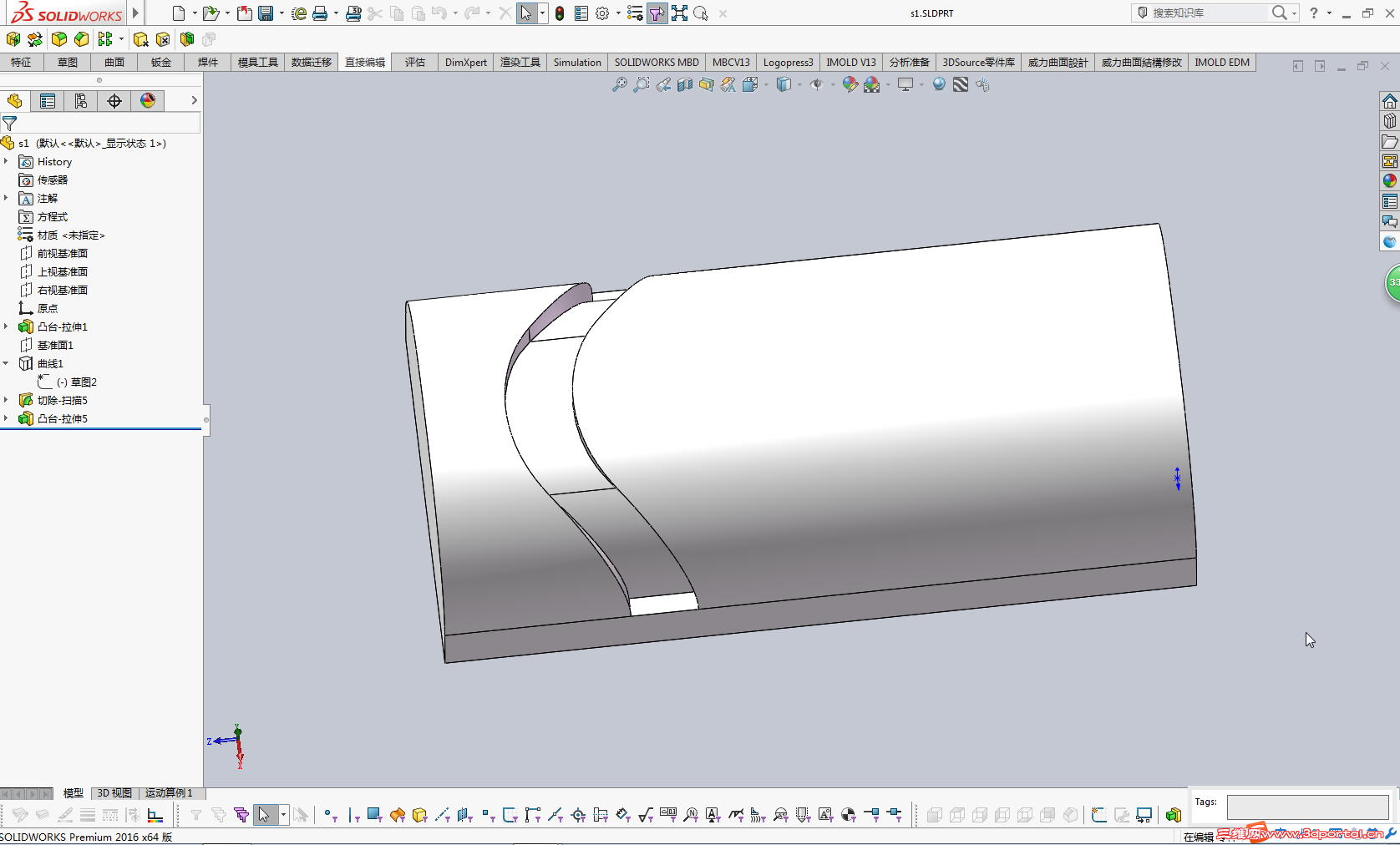Viewport: 1400px width, 845px height.
Task: Click the Zoom to Fit magnifier icon
Action: (619, 84)
